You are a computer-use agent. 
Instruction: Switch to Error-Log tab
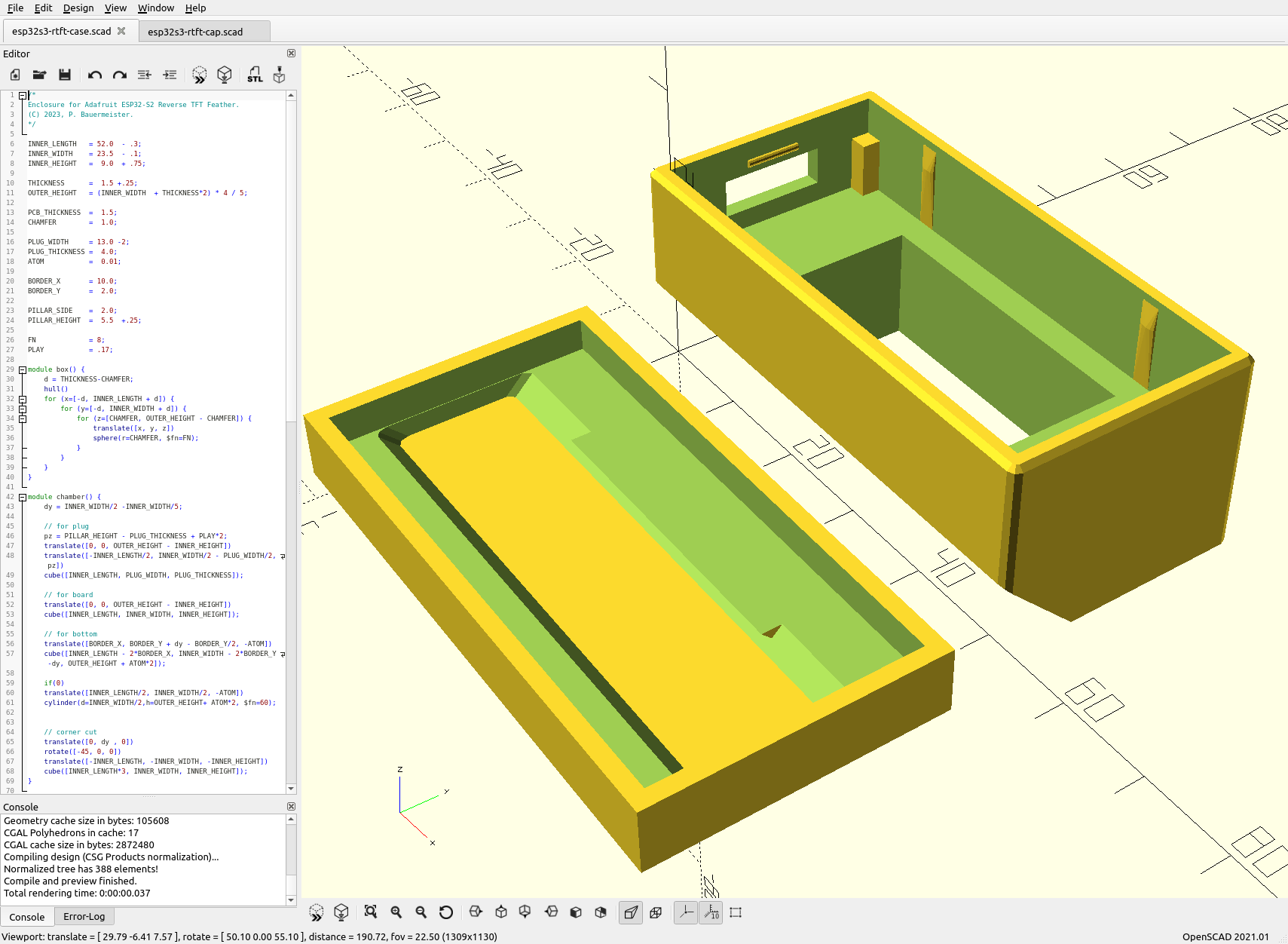(x=84, y=917)
